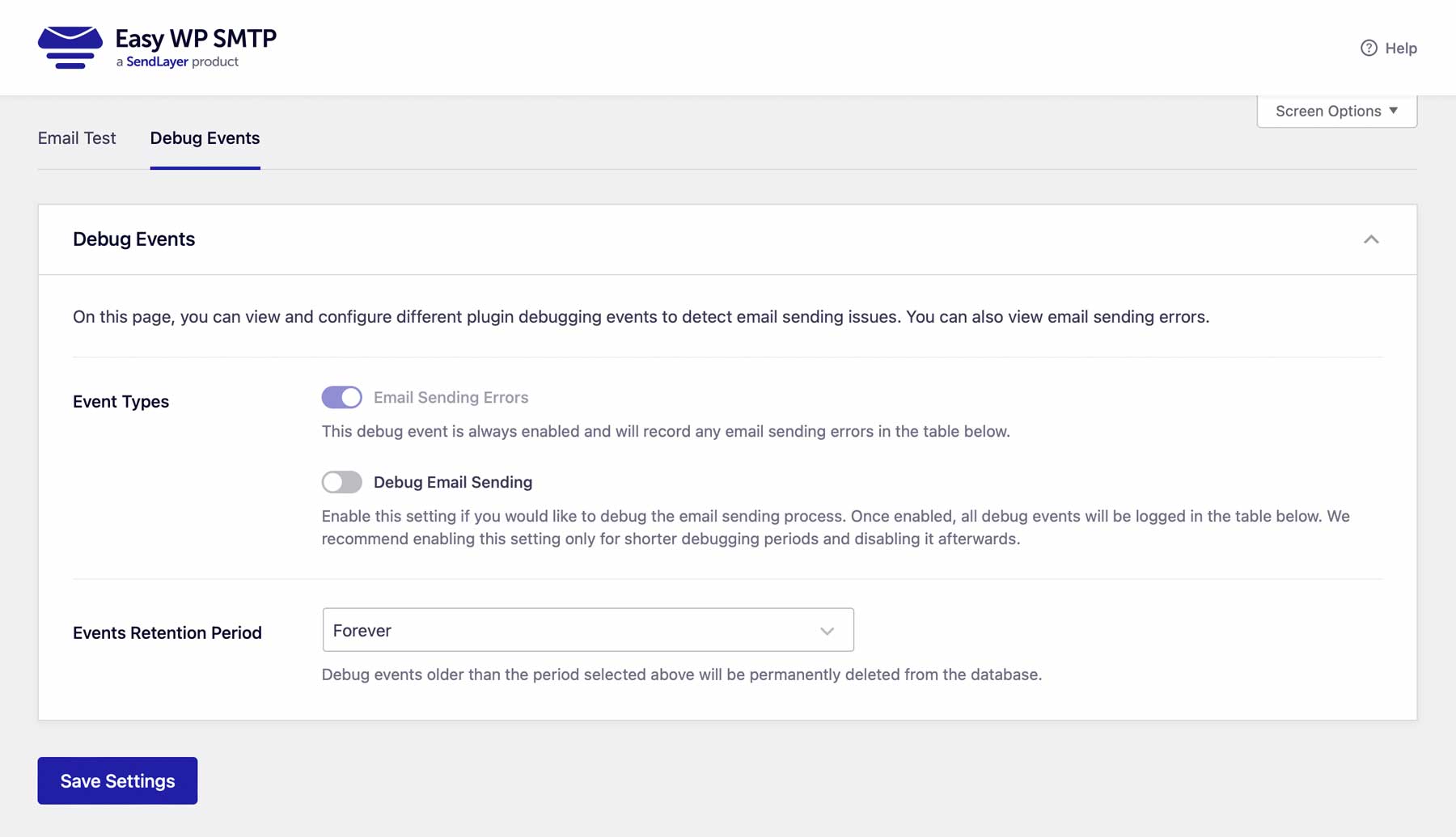Screen dimensions: 1456x837
Task: Click the retention dropdown arrow icon
Action: coord(826,629)
